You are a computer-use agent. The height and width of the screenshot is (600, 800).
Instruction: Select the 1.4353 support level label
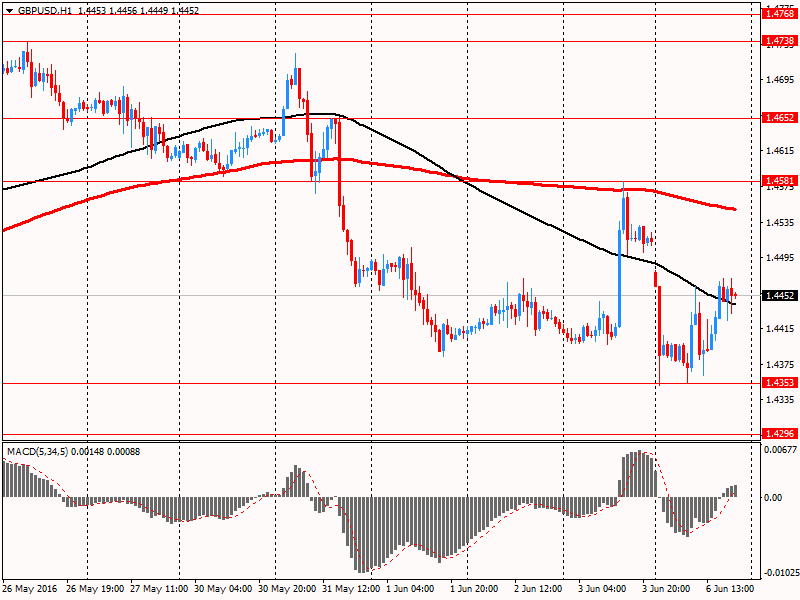click(x=780, y=383)
